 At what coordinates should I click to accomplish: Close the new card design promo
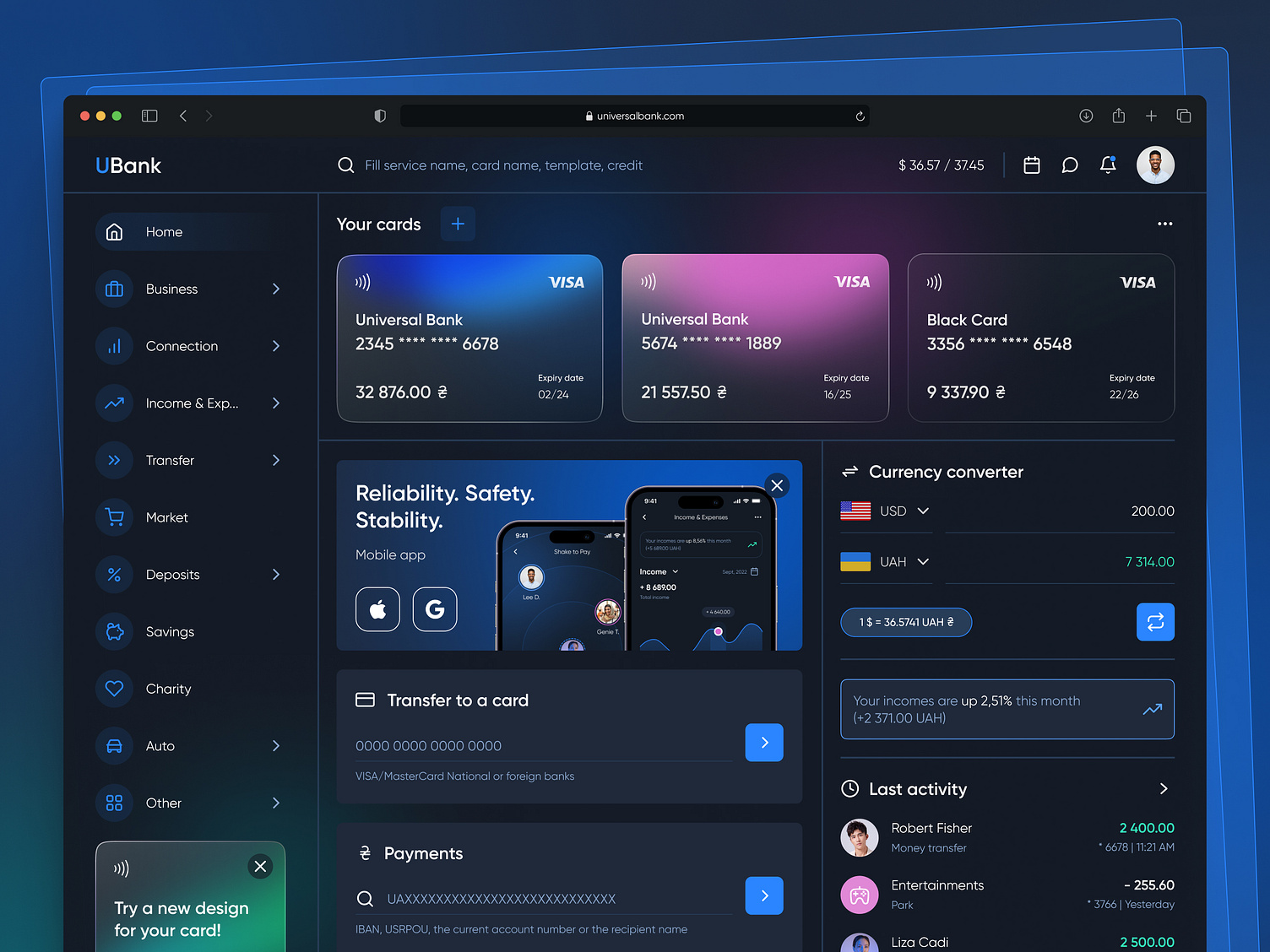tap(260, 866)
